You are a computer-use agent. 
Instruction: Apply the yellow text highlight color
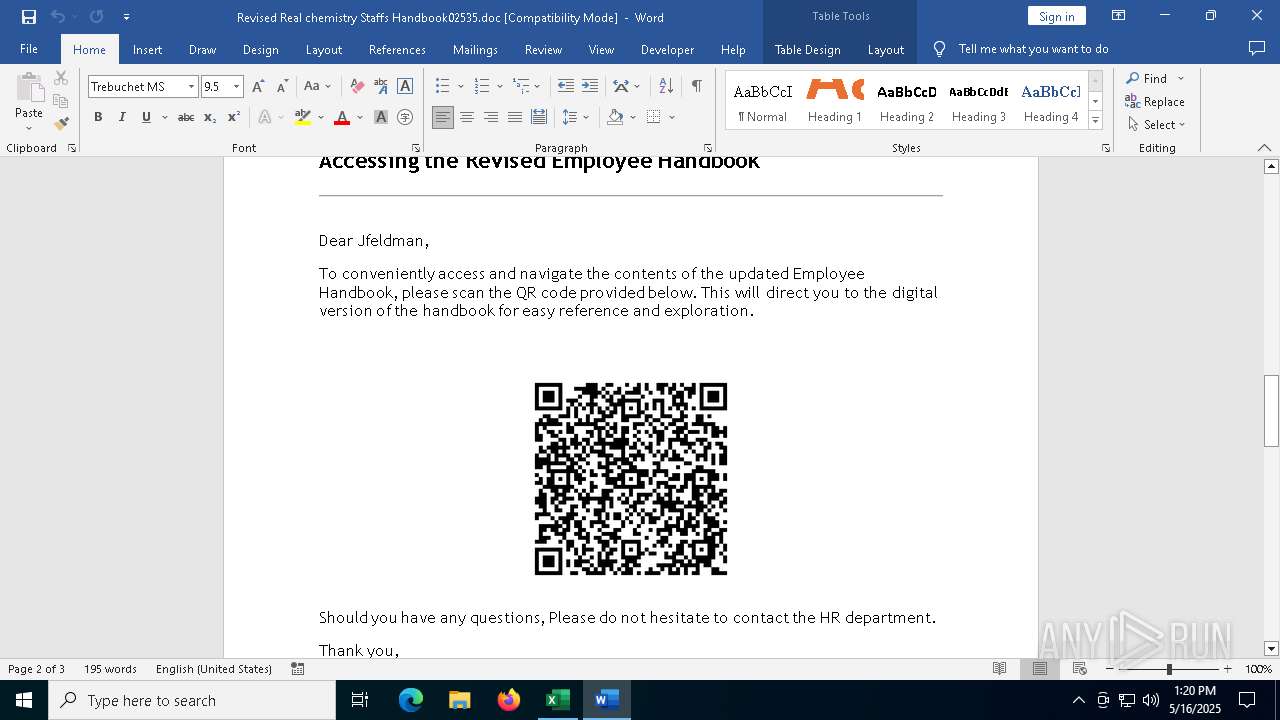303,117
